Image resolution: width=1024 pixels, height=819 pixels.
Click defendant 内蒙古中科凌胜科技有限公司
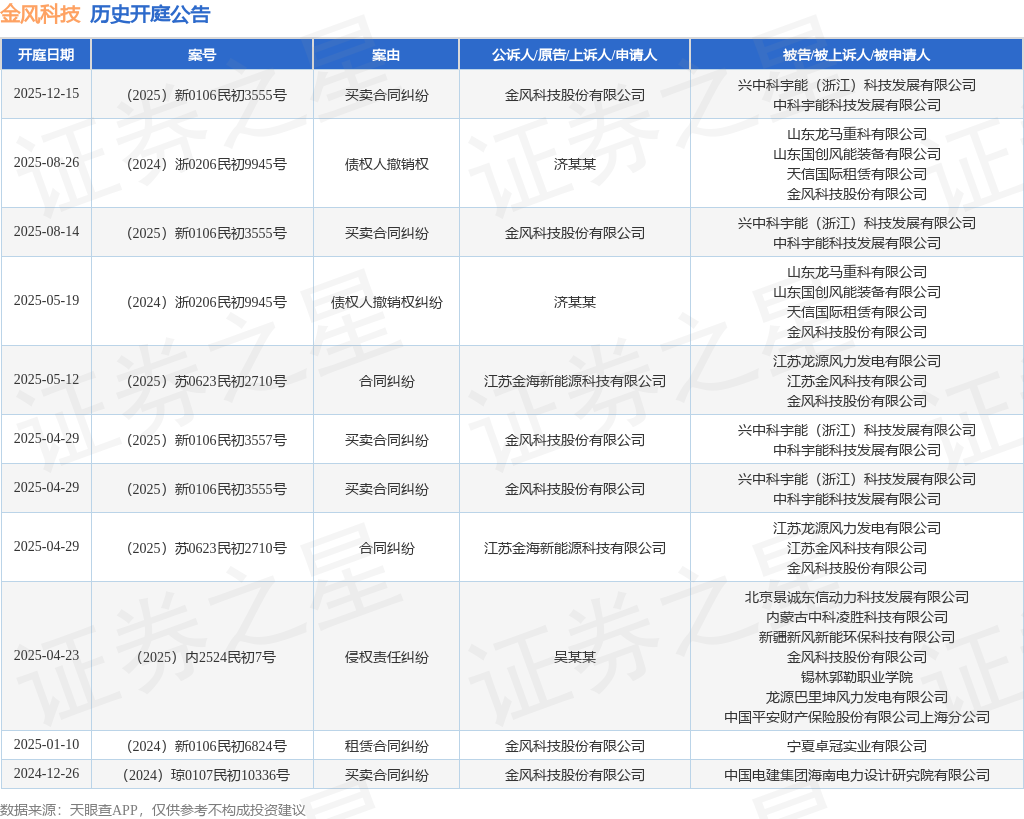tap(857, 617)
